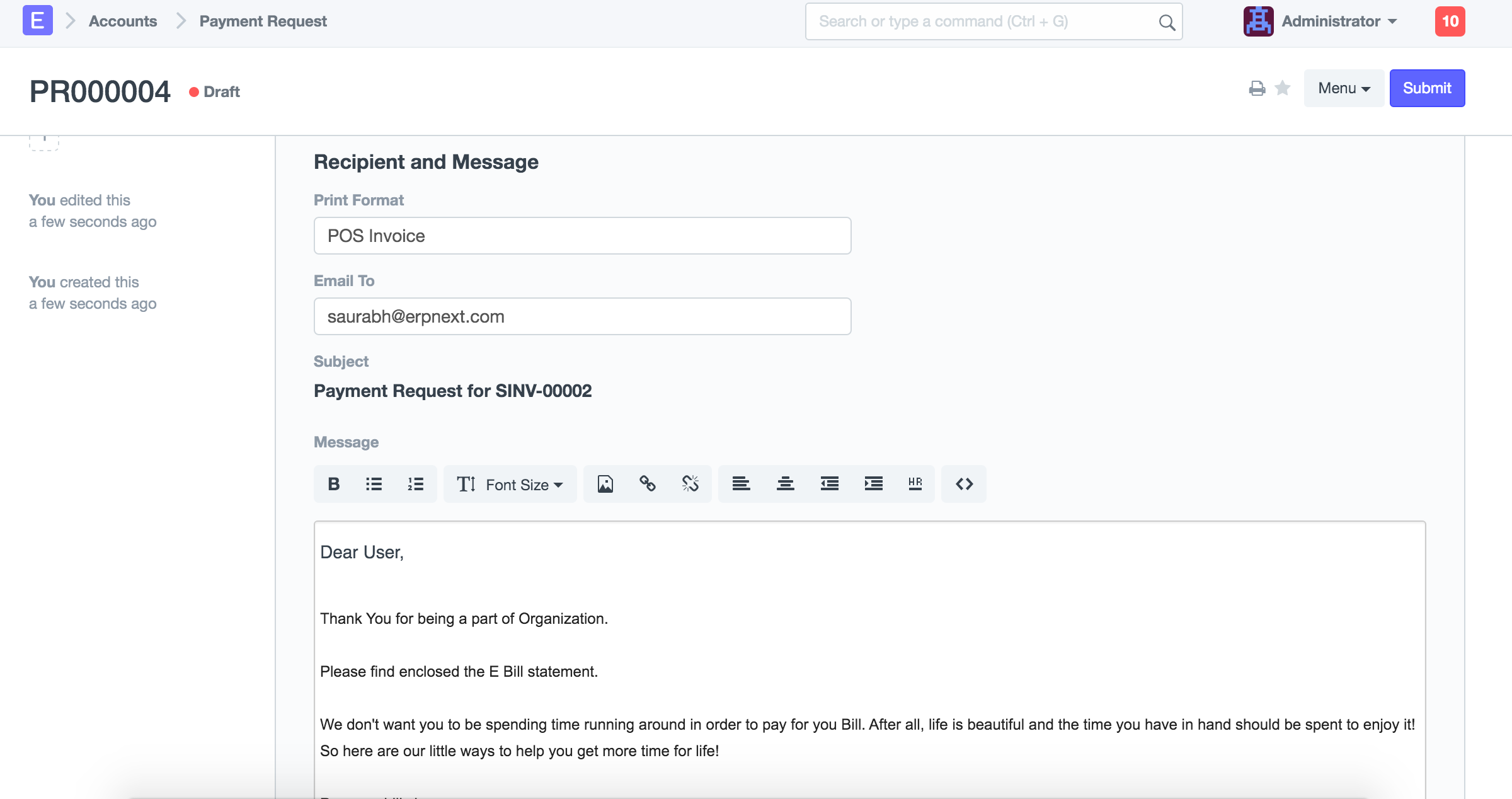This screenshot has height=799, width=1512.
Task: Open the Font Size dropdown
Action: 510,484
